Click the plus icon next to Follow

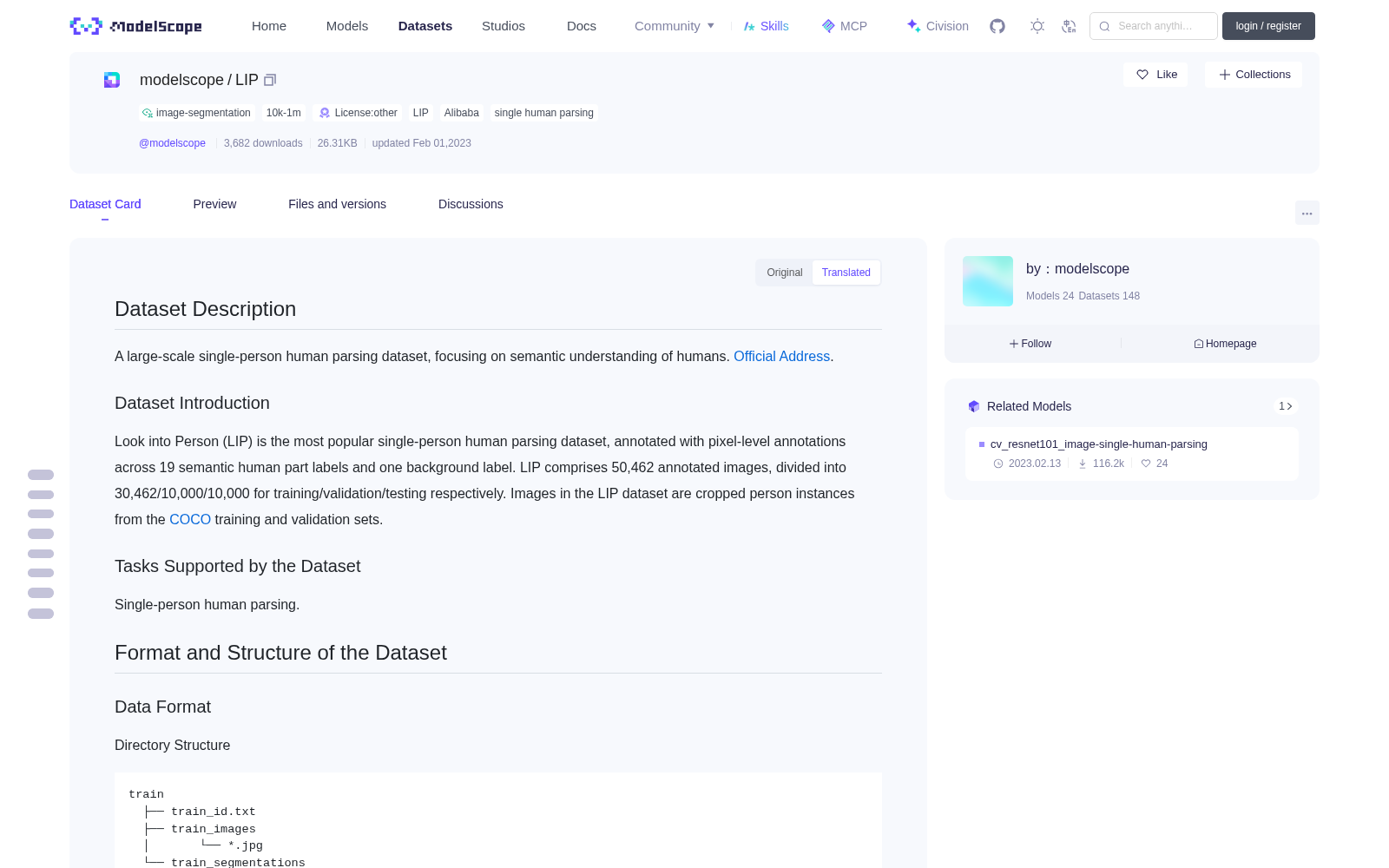click(x=1014, y=344)
